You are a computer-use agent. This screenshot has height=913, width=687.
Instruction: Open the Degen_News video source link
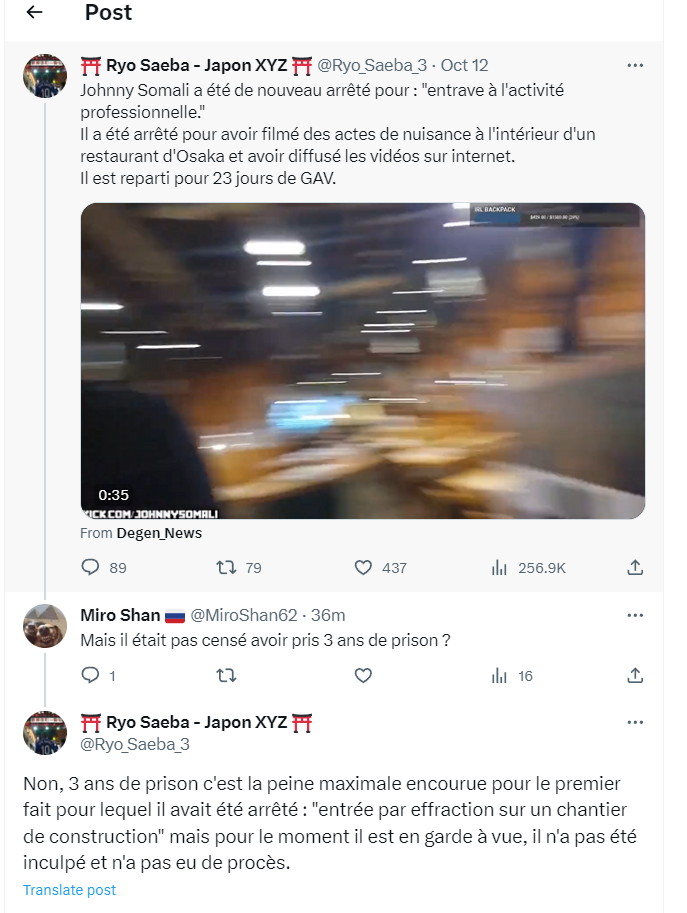tap(159, 533)
